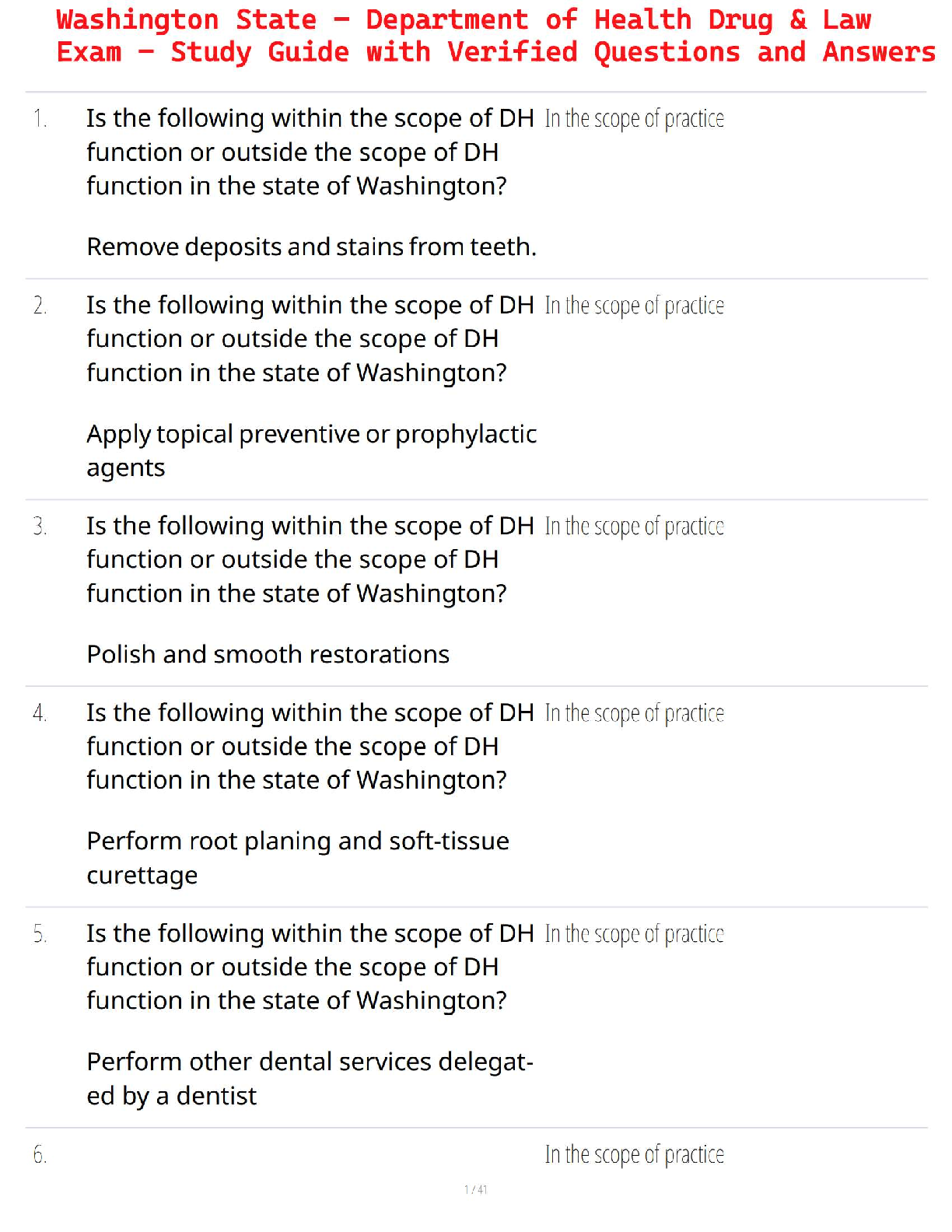Click the scope question prompt in question 3
Screen dimensions: 952x1232
[310, 559]
